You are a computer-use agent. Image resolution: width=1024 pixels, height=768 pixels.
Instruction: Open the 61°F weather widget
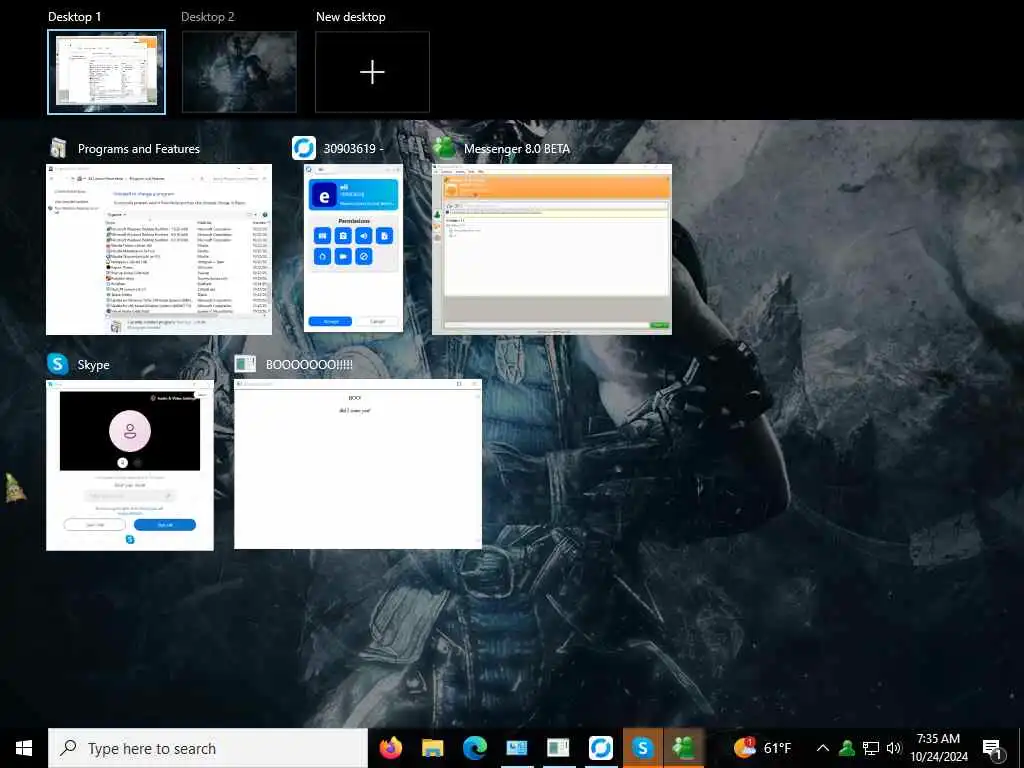point(762,748)
